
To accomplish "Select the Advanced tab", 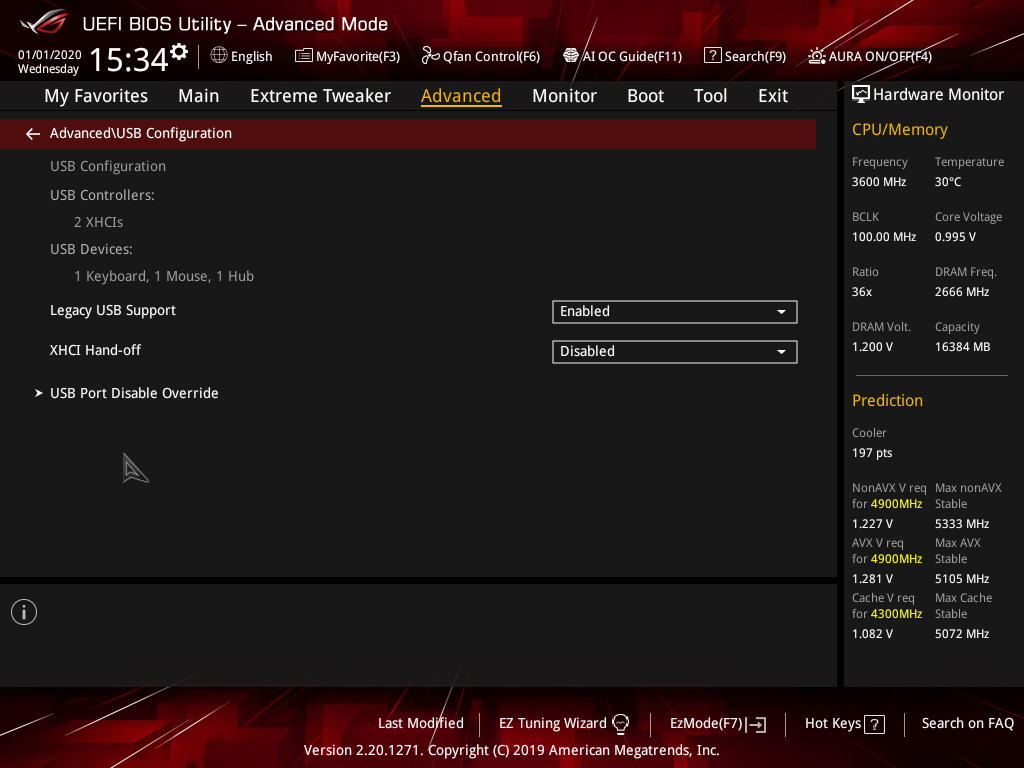I will tap(461, 96).
